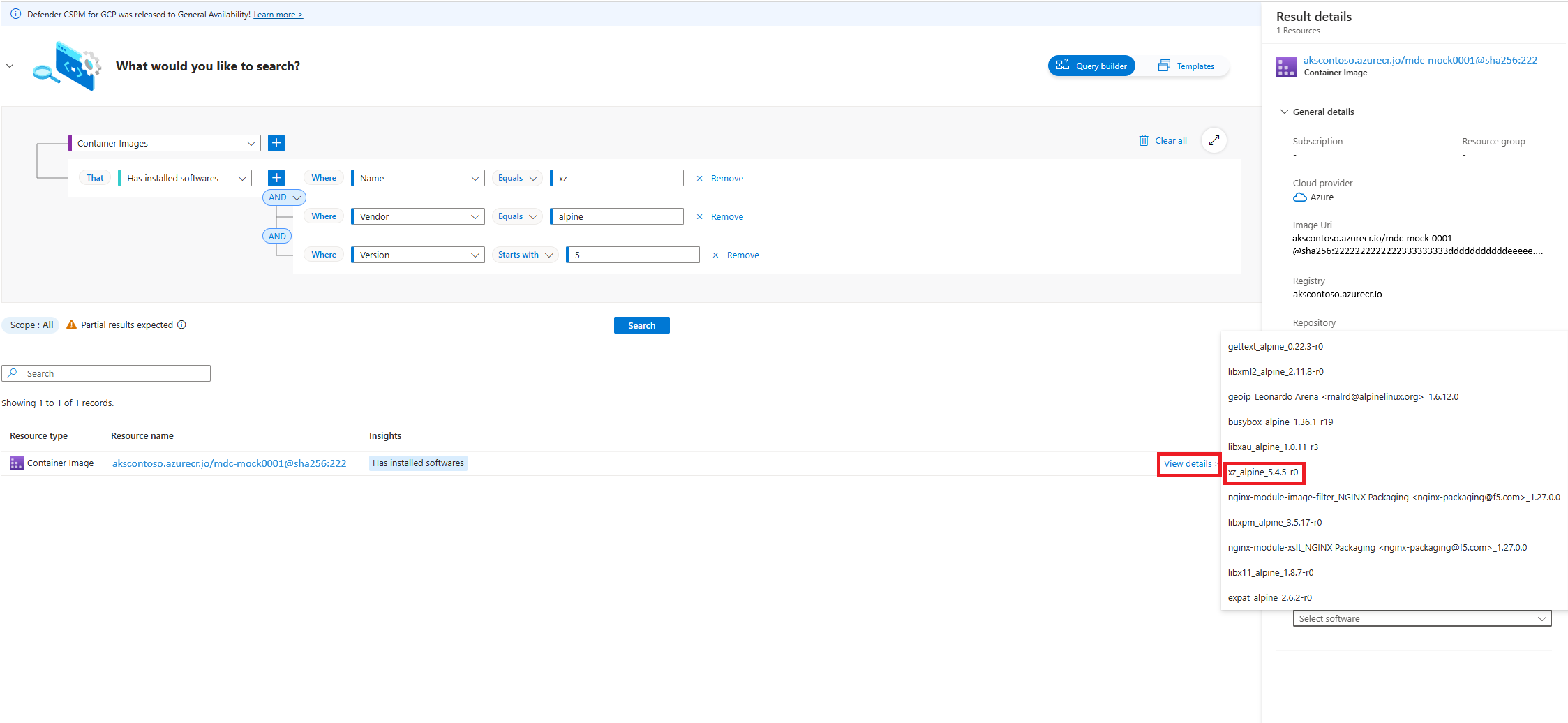Expand query area using the diagonal arrow icon
The height and width of the screenshot is (723, 1568).
(1214, 140)
